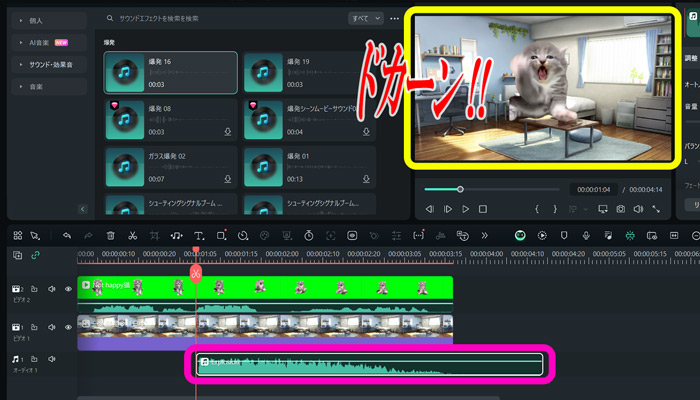The height and width of the screenshot is (400, 700).
Task: Lock the ビデオ 2 track
Action: click(x=34, y=289)
